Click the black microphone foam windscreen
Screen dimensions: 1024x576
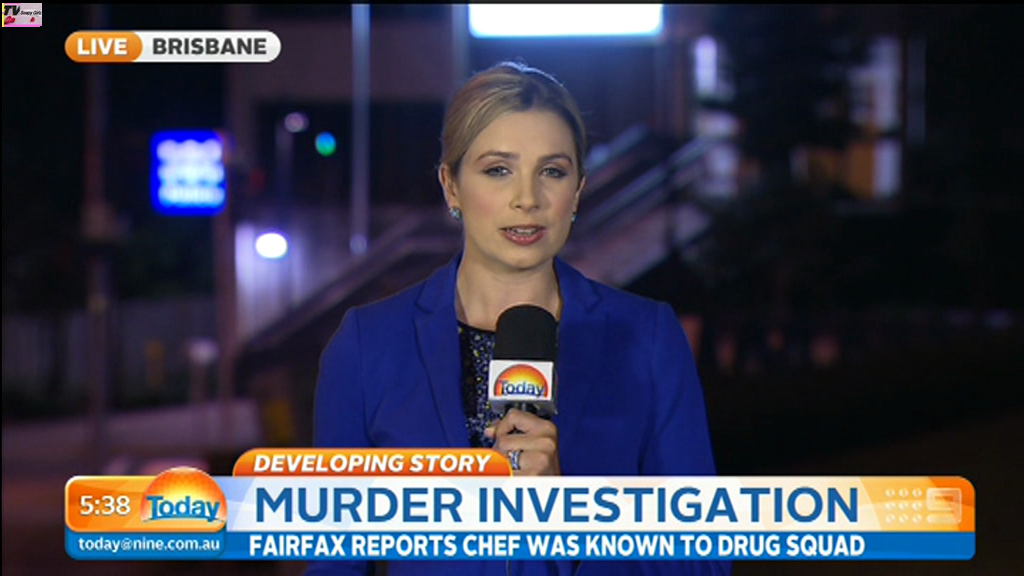(525, 330)
